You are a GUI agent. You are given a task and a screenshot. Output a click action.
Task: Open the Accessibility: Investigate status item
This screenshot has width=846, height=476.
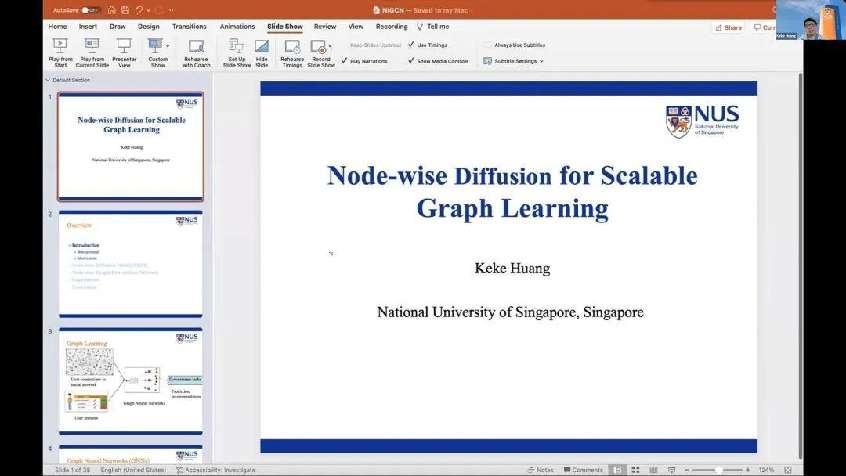[216, 470]
